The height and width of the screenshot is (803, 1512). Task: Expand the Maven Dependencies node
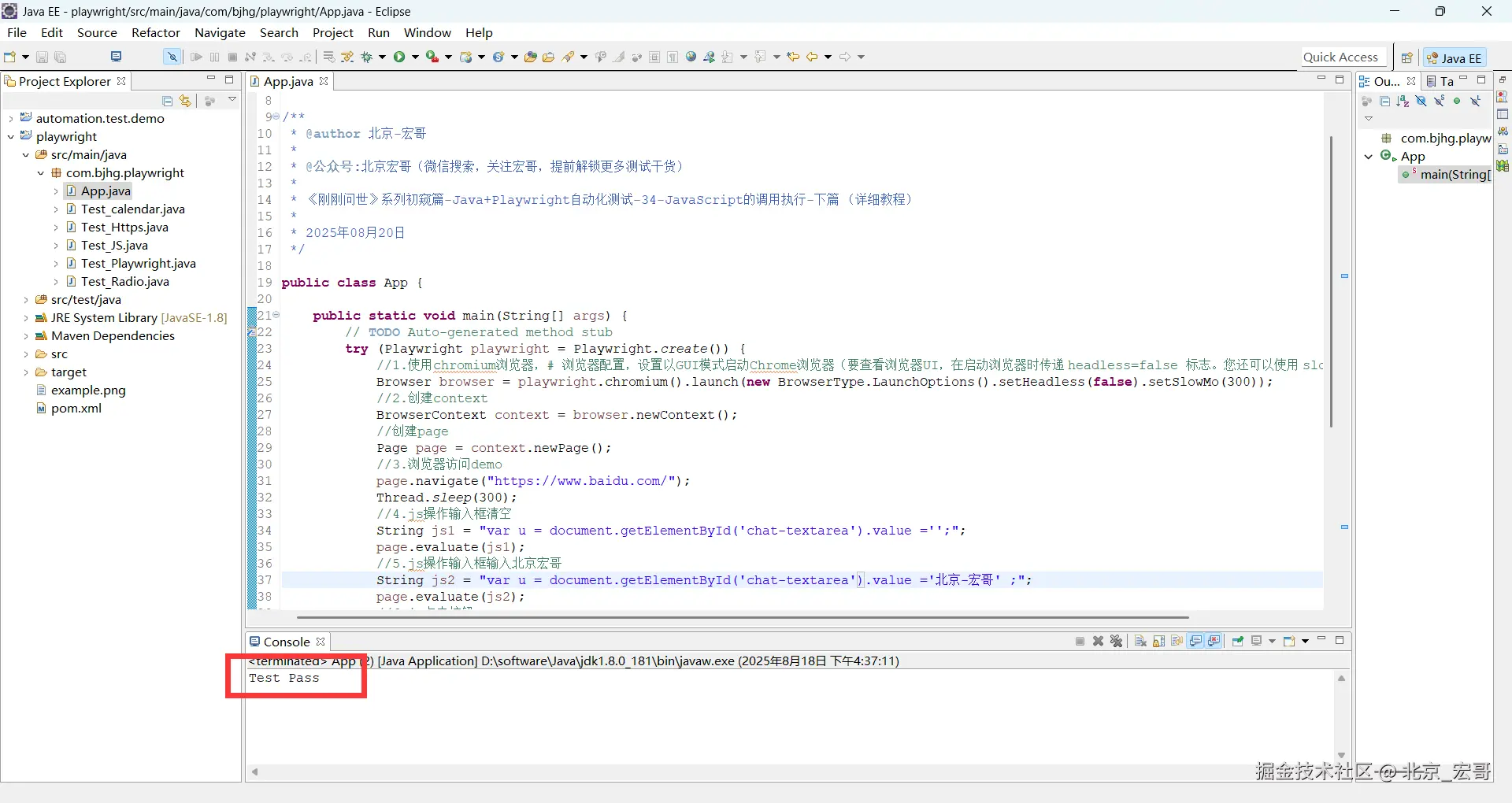26,336
